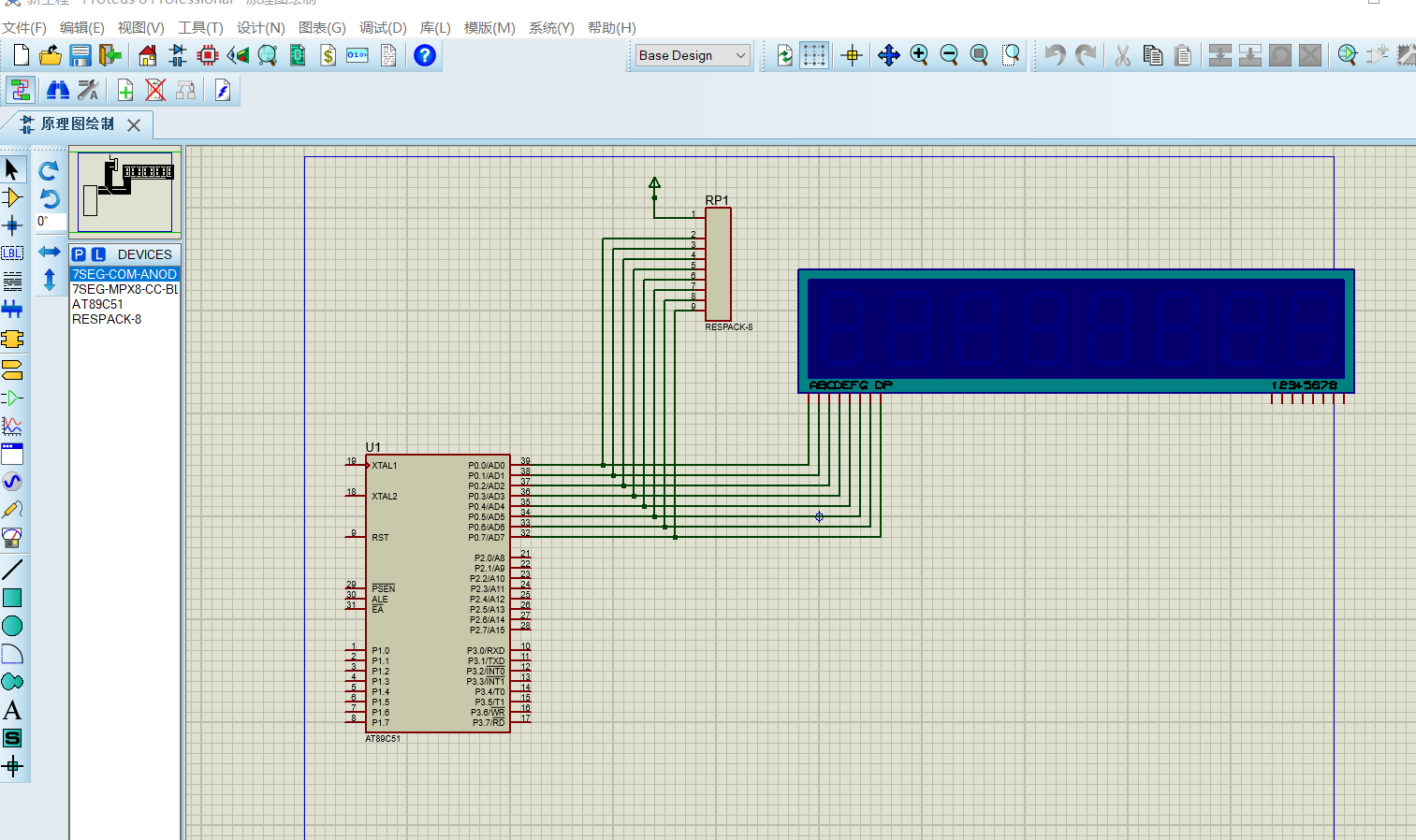The height and width of the screenshot is (840, 1416).
Task: Zoom to area icon
Action: point(1011,55)
